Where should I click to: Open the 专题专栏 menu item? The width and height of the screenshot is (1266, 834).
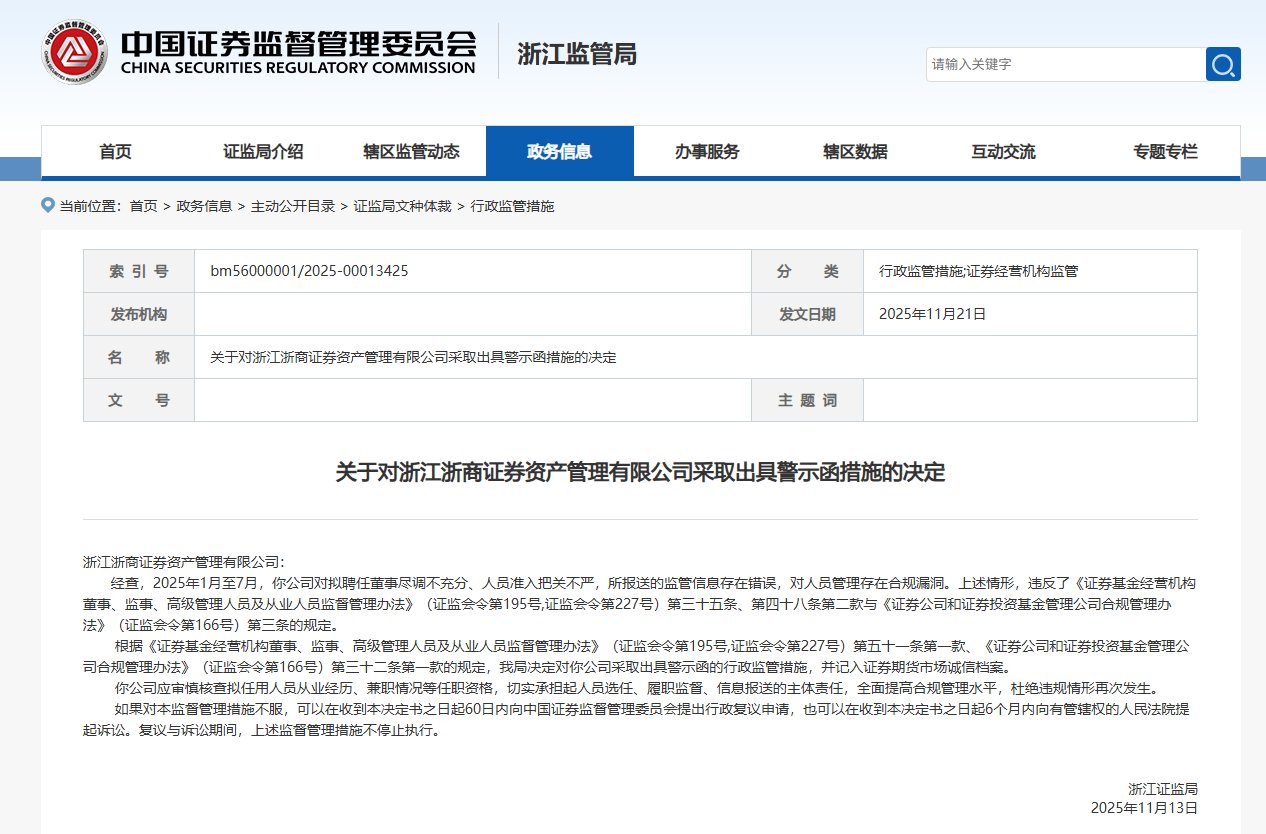tap(1166, 151)
